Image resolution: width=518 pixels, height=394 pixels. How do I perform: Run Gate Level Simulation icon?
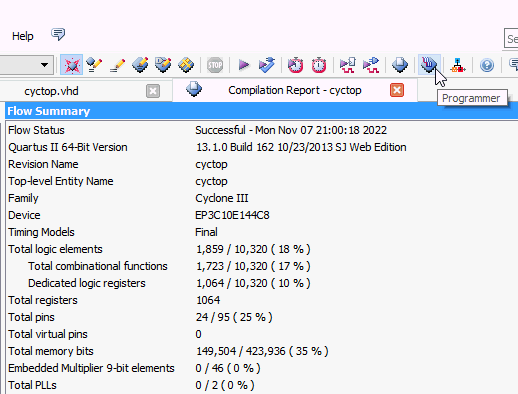[x=371, y=65]
